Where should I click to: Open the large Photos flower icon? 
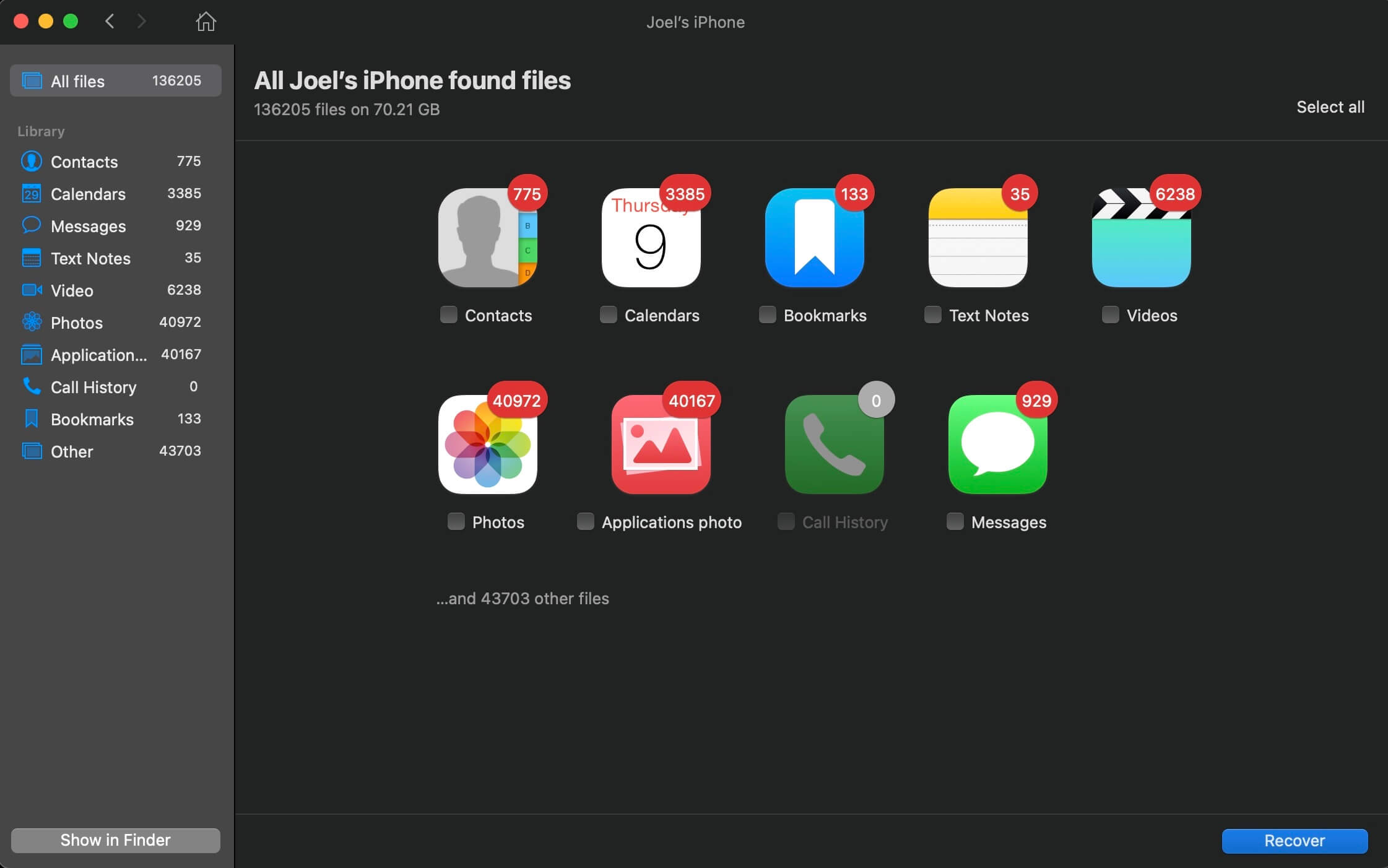pos(487,444)
